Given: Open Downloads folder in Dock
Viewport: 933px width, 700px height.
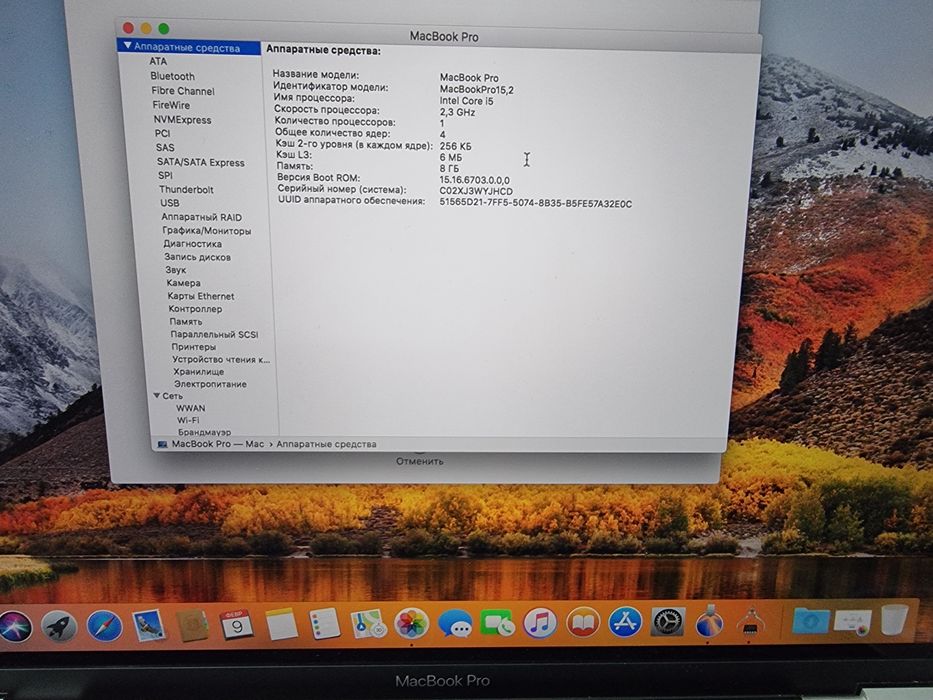Looking at the screenshot, I should coord(811,621).
